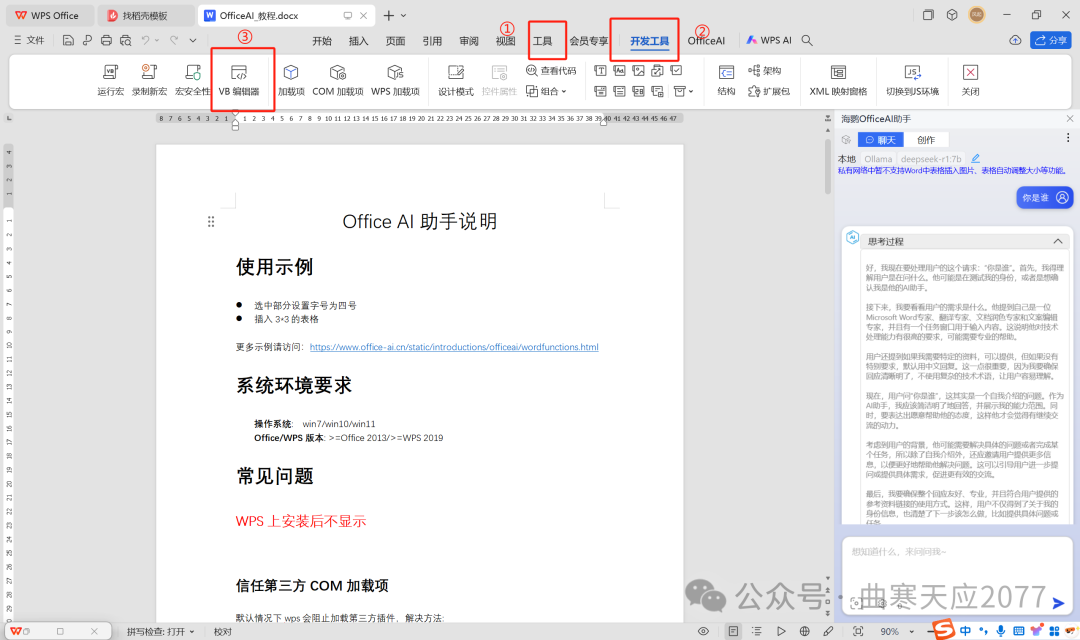The height and width of the screenshot is (640, 1080).
Task: Click the document vertical scrollbar
Action: click(x=828, y=169)
